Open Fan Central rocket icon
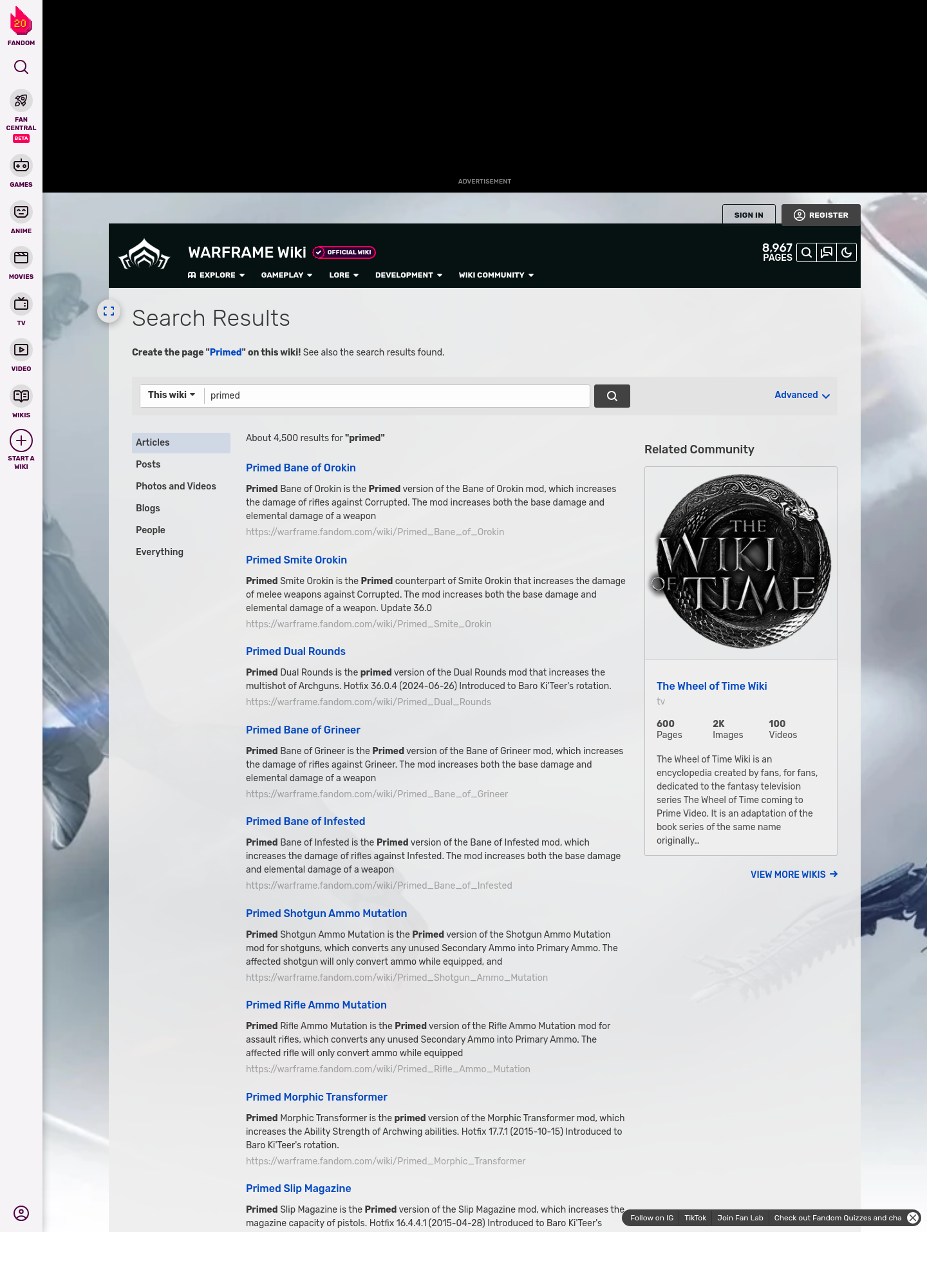 [x=21, y=100]
